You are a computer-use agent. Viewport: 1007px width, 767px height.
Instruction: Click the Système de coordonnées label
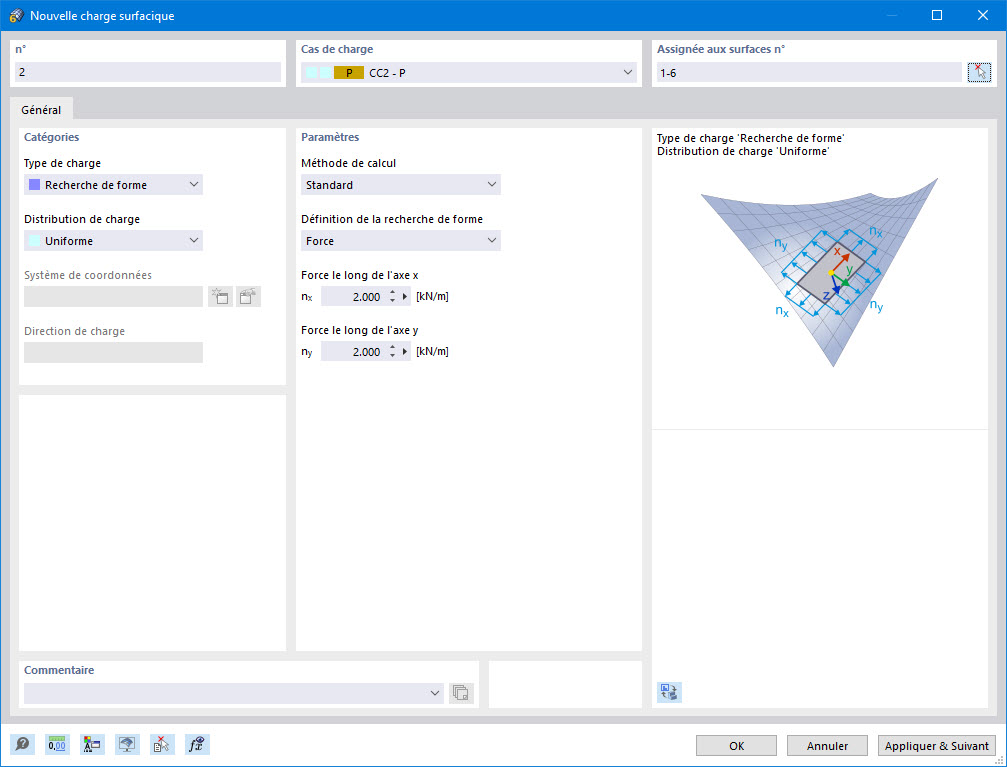coord(88,275)
